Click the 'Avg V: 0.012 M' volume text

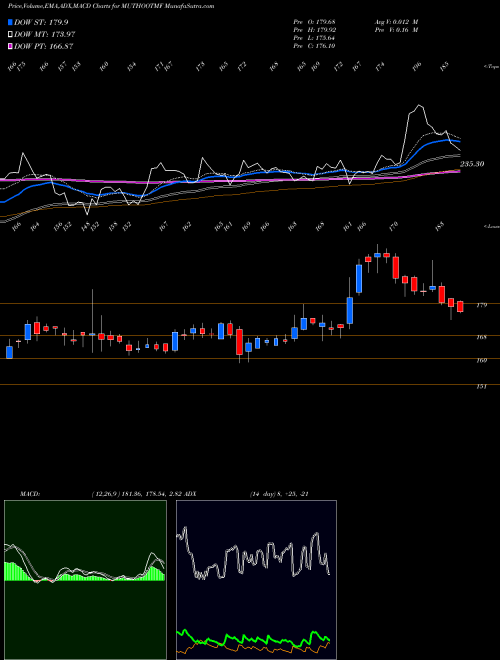point(396,22)
